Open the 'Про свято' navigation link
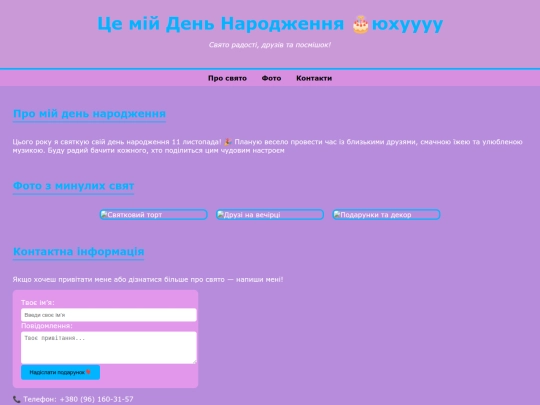 (x=227, y=78)
